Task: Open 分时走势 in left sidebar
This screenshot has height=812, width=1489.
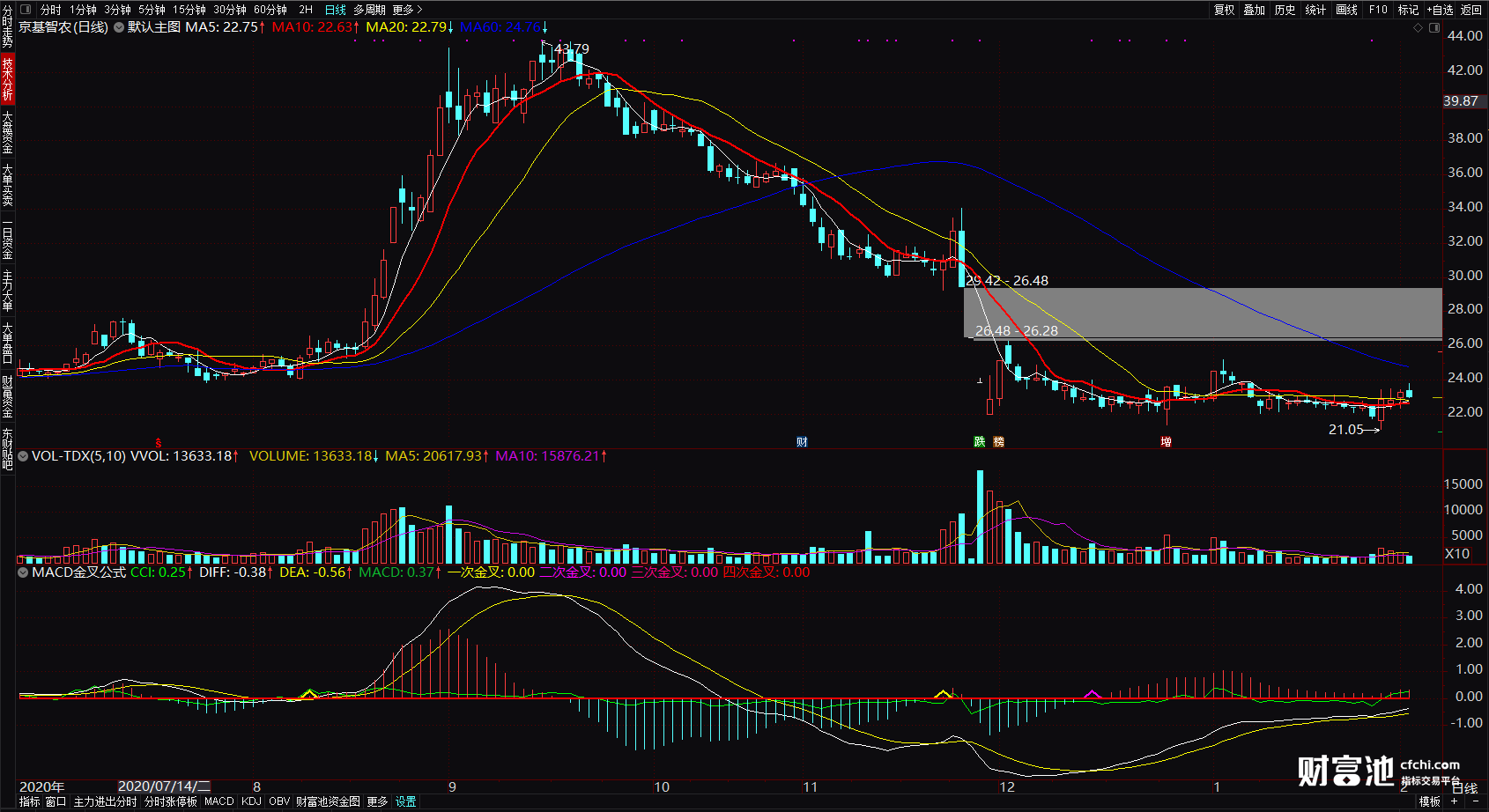Action: 7,26
